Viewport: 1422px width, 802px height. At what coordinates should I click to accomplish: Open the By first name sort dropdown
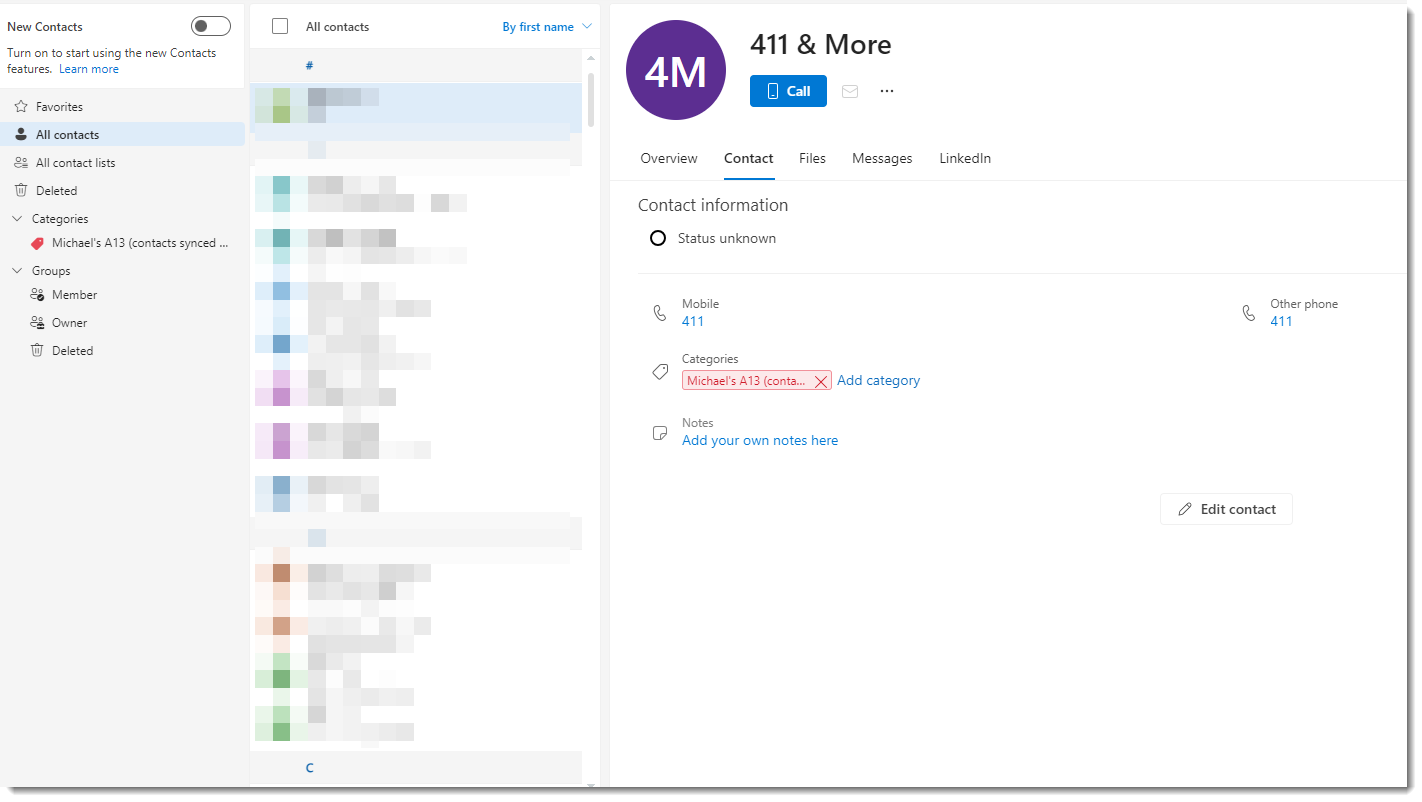[x=546, y=27]
